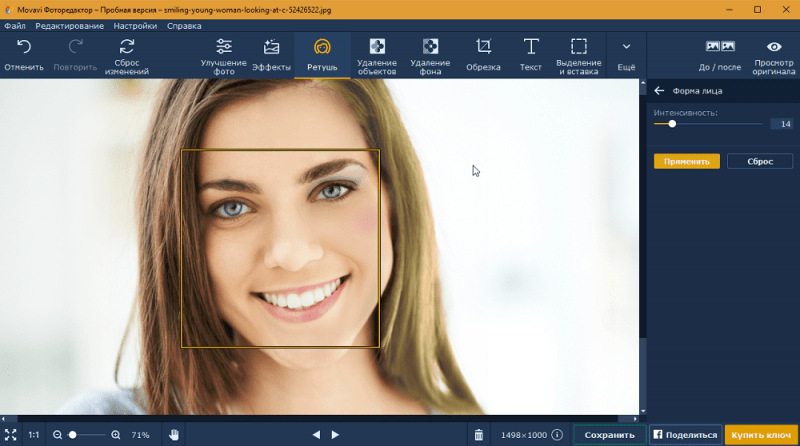
Task: Expand the More (Ещё) tools dropdown
Action: [x=626, y=47]
